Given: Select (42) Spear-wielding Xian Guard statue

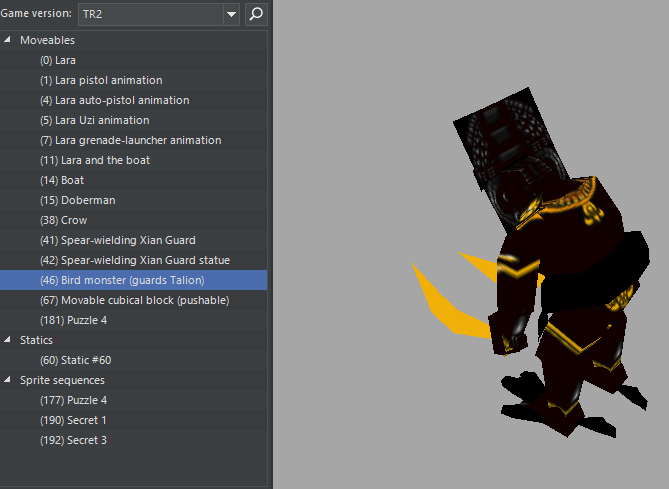Looking at the screenshot, I should point(135,260).
